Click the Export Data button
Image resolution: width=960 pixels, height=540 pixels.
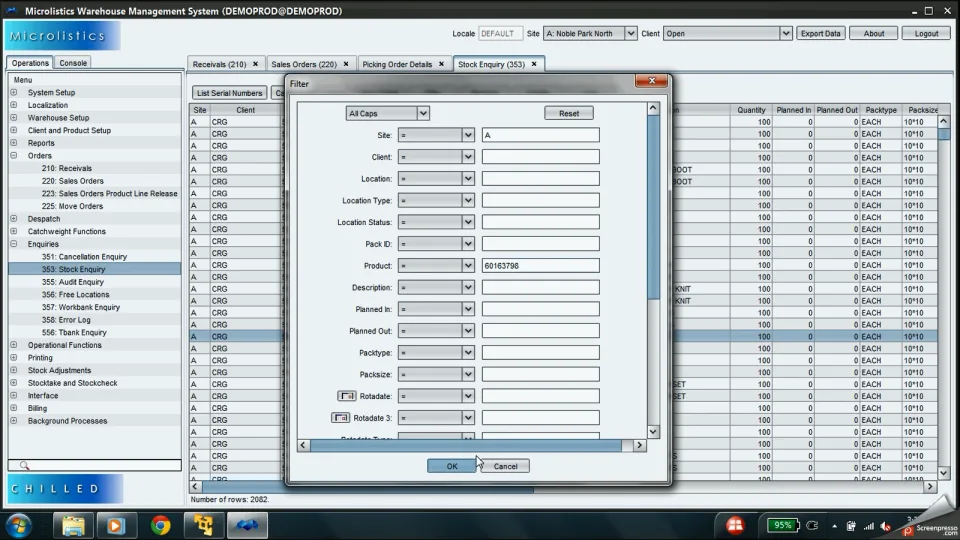820,33
